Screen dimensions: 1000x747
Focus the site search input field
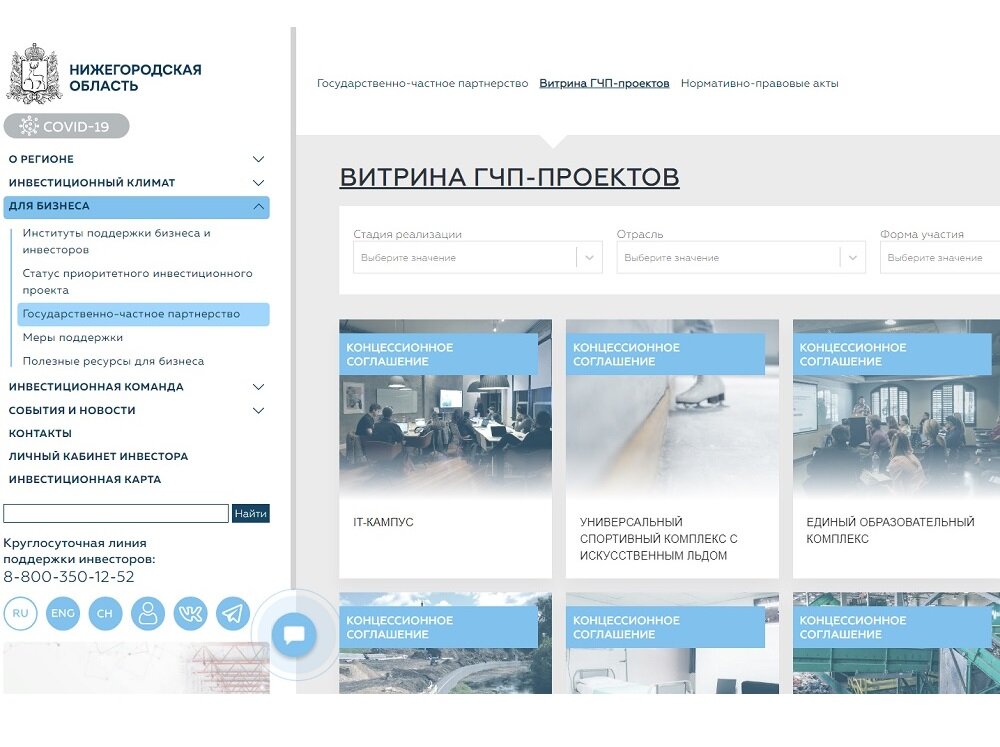click(116, 514)
